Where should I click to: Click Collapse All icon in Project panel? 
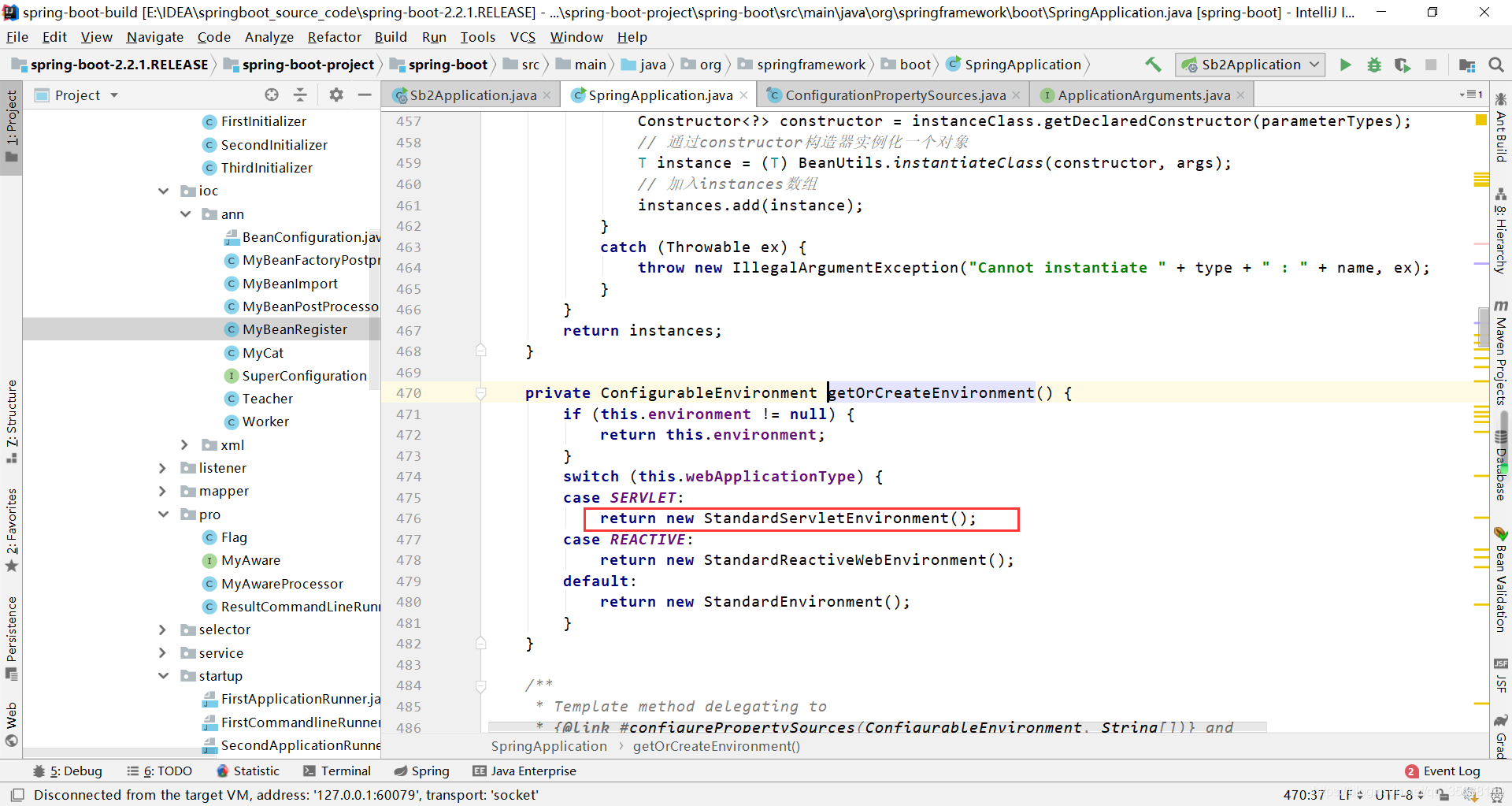tap(300, 95)
